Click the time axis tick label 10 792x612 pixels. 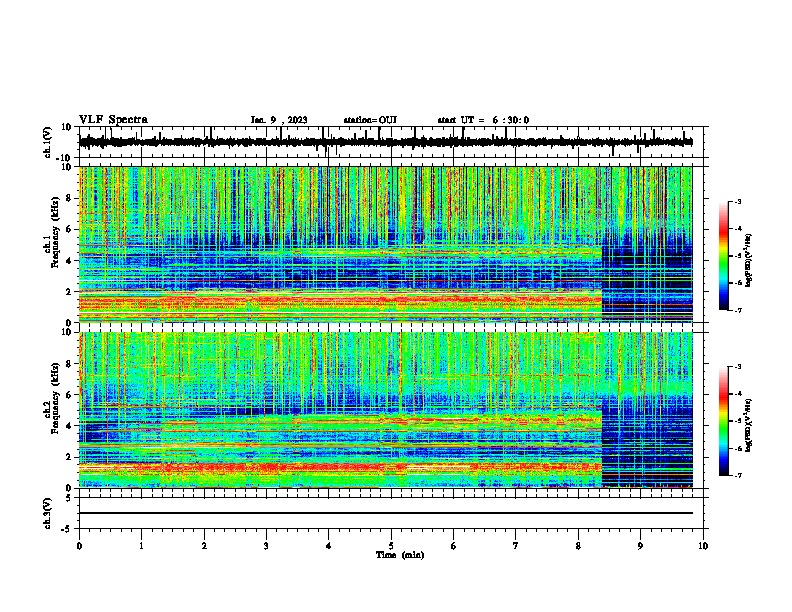click(x=703, y=546)
